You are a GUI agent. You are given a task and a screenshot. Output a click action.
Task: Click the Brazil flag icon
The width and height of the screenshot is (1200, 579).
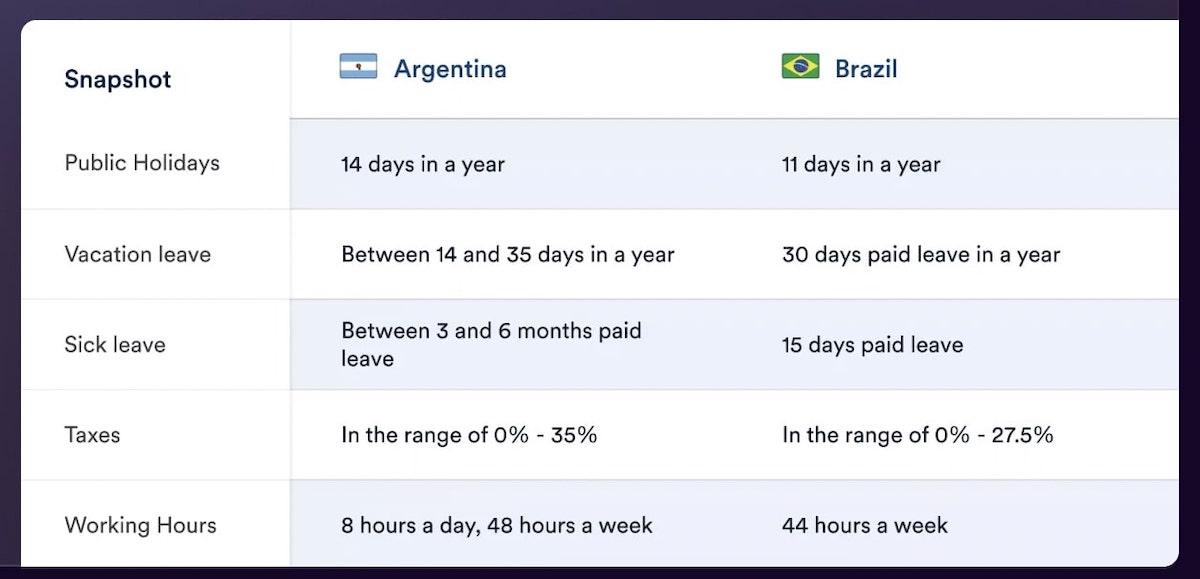(800, 67)
